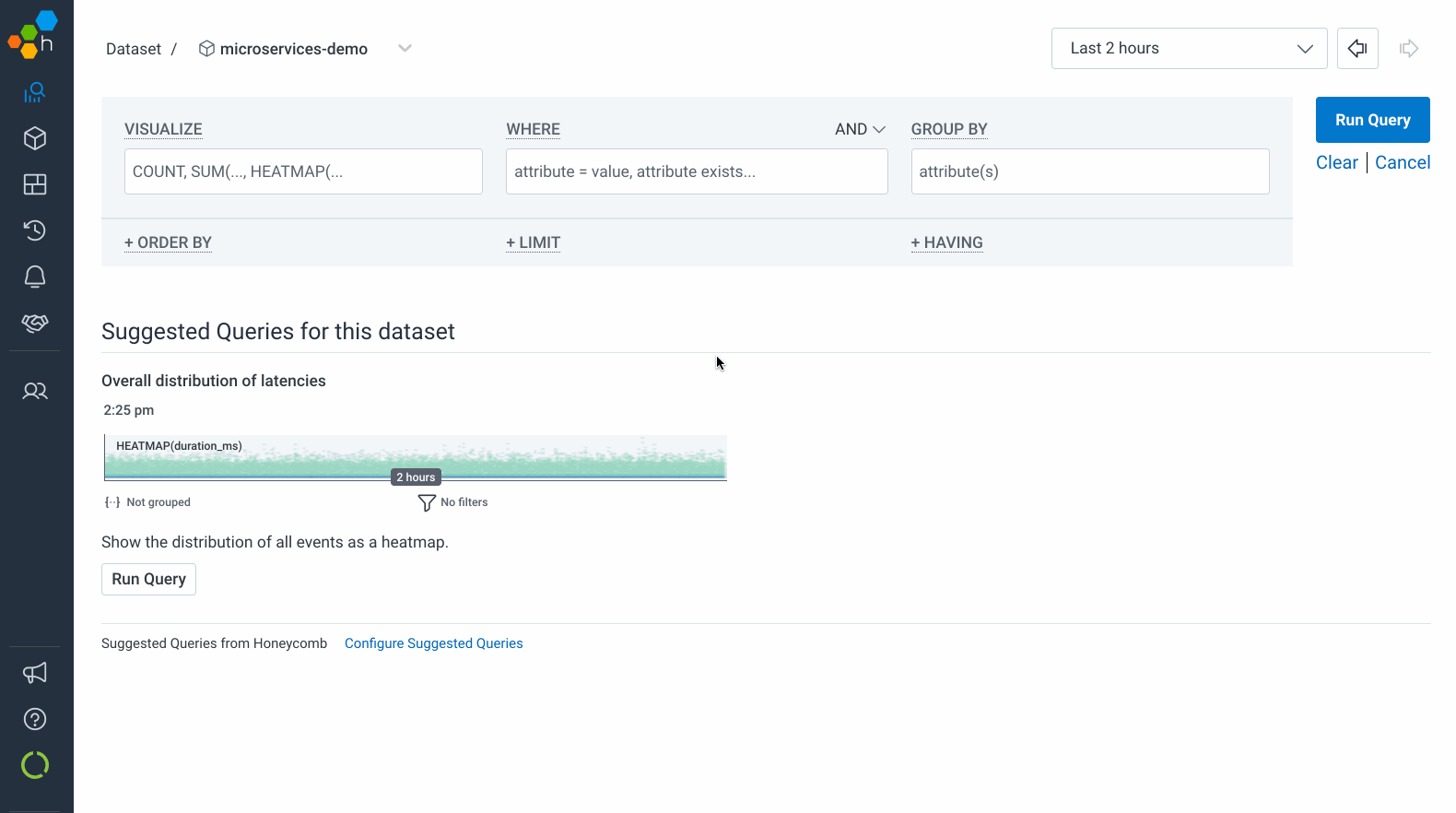Viewport: 1456px width, 813px height.
Task: Open the SLOs handshake sidebar icon
Action: tap(35, 323)
